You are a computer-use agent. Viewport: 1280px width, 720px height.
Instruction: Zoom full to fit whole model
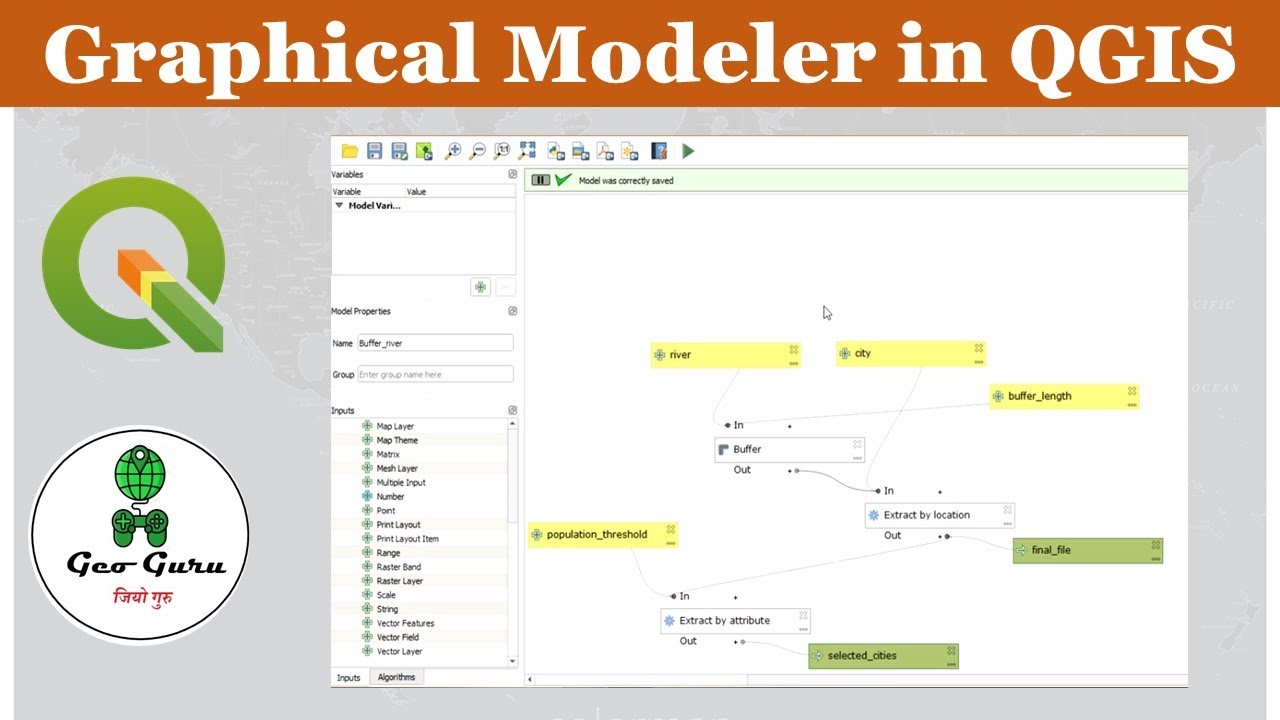pos(527,151)
